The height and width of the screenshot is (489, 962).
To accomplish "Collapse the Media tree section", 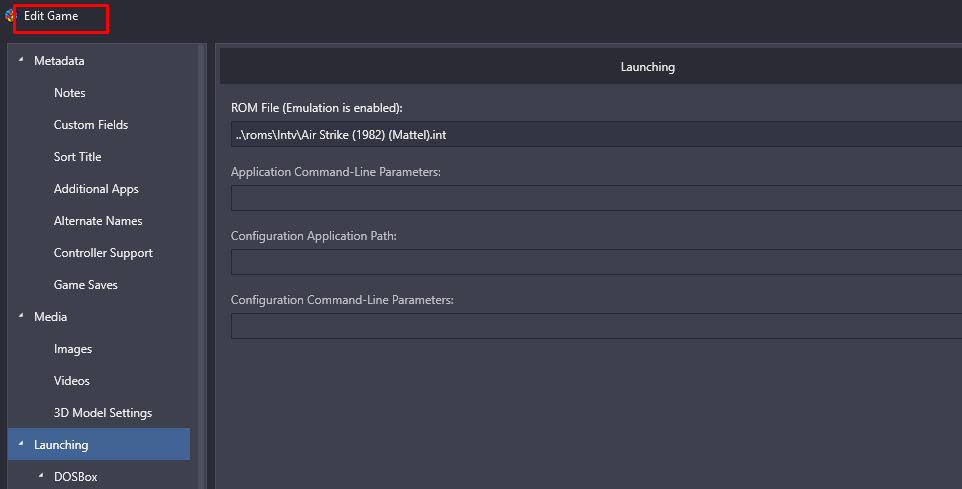I will click(x=21, y=316).
